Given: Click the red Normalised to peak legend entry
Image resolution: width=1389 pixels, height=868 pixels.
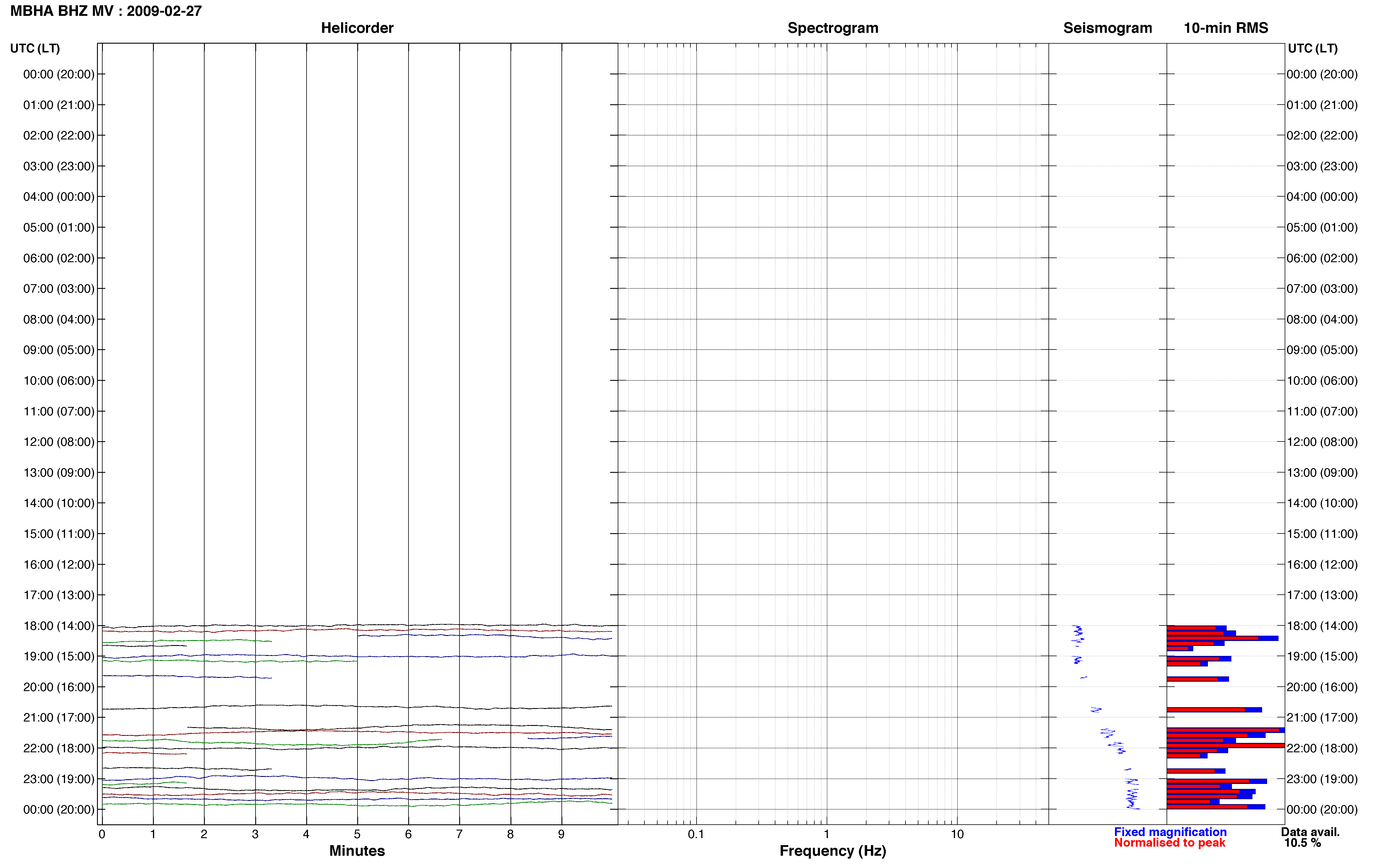Looking at the screenshot, I should point(1170,843).
